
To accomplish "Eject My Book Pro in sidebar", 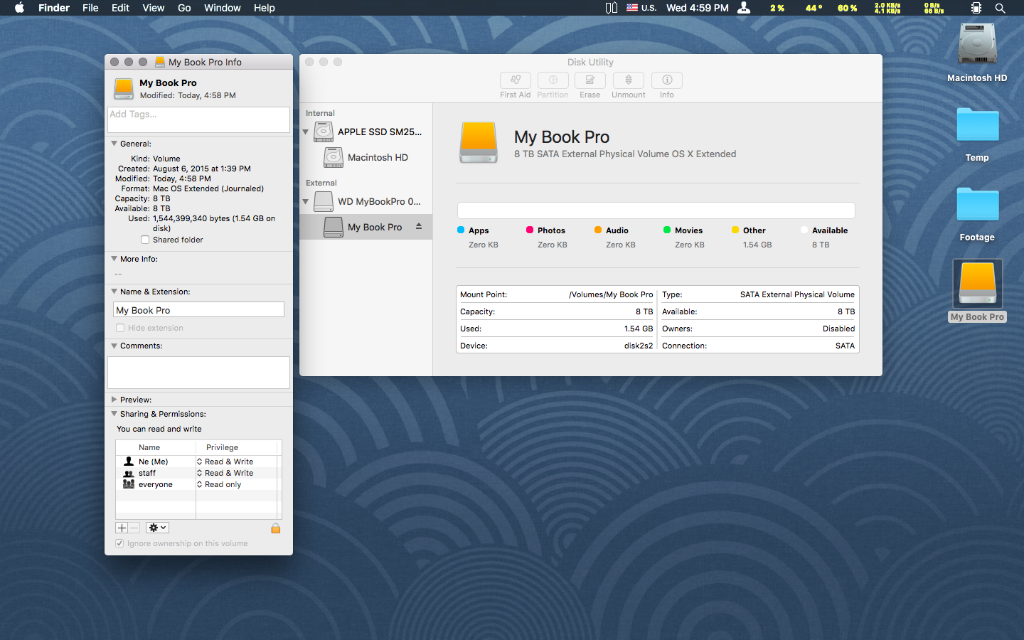I will tap(419, 227).
